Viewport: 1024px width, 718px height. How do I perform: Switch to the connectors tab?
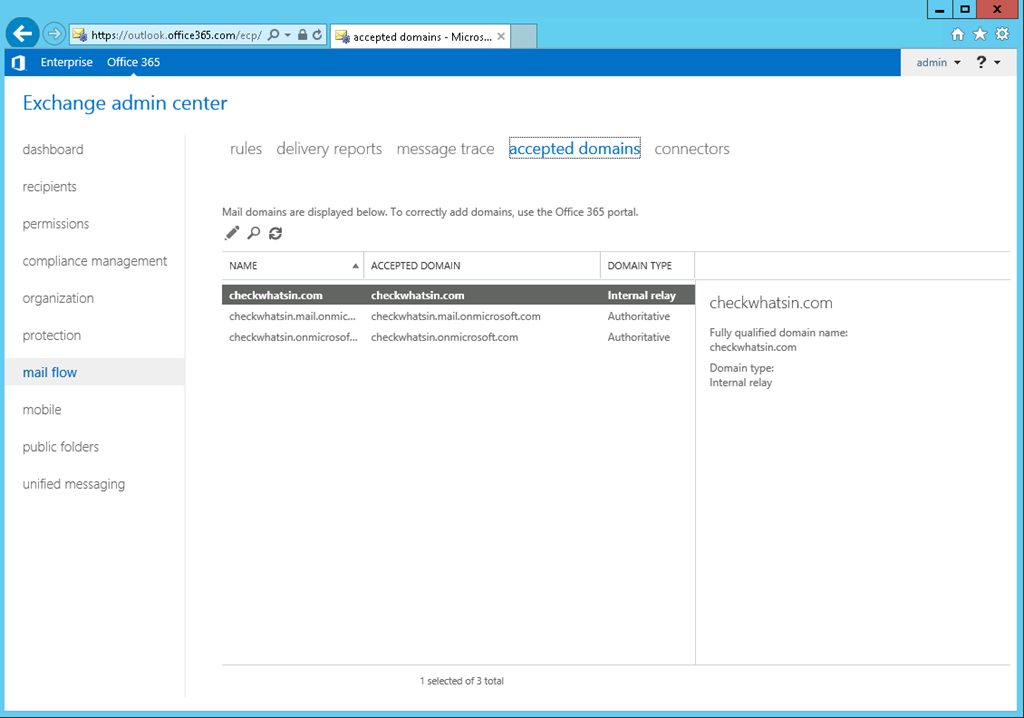click(692, 149)
